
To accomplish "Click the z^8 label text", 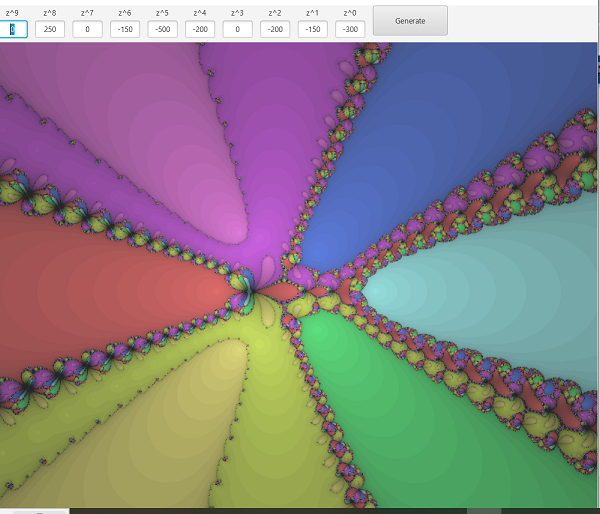I will coord(50,13).
